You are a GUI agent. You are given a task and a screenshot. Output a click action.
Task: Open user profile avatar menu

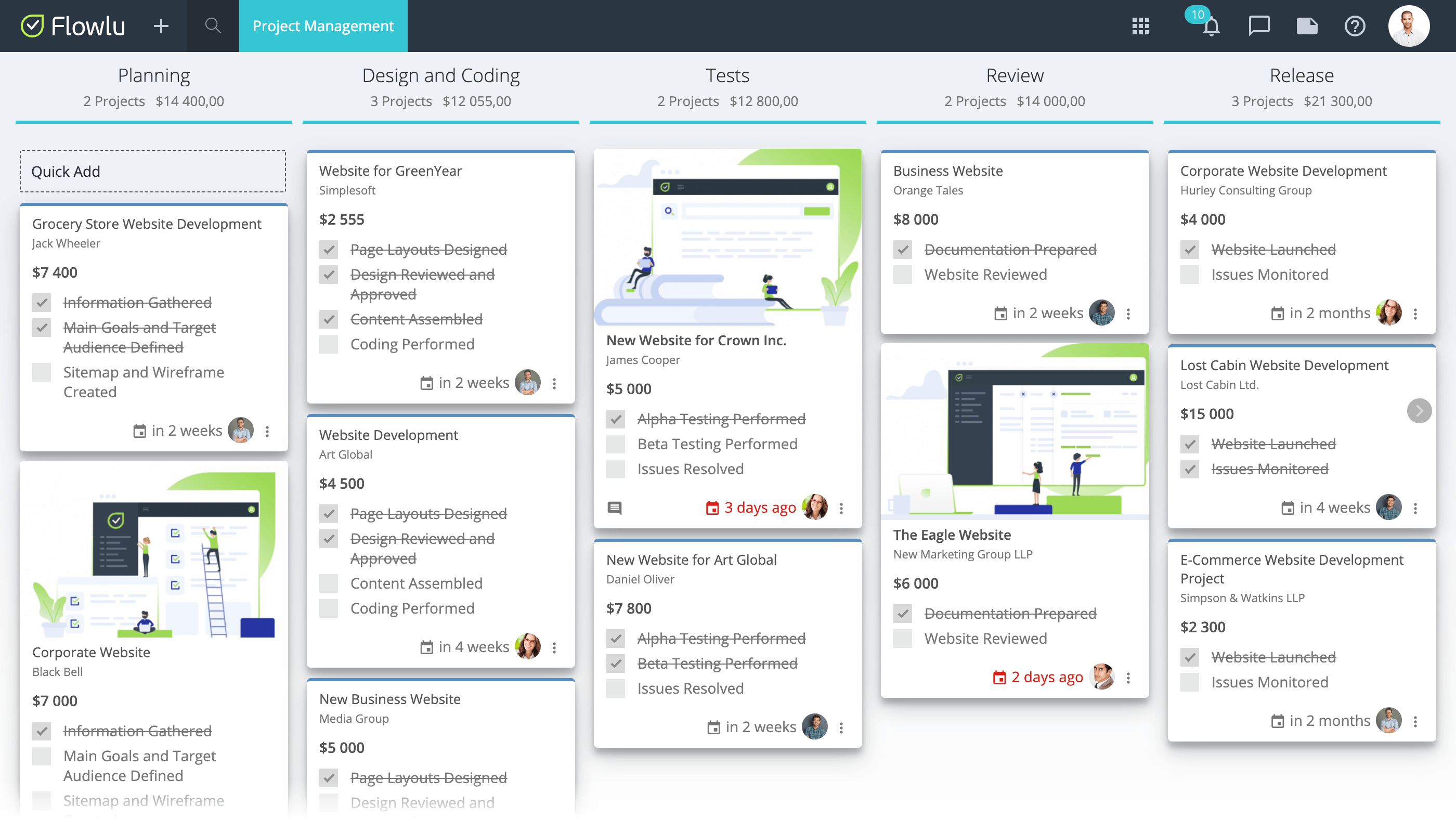click(x=1409, y=25)
